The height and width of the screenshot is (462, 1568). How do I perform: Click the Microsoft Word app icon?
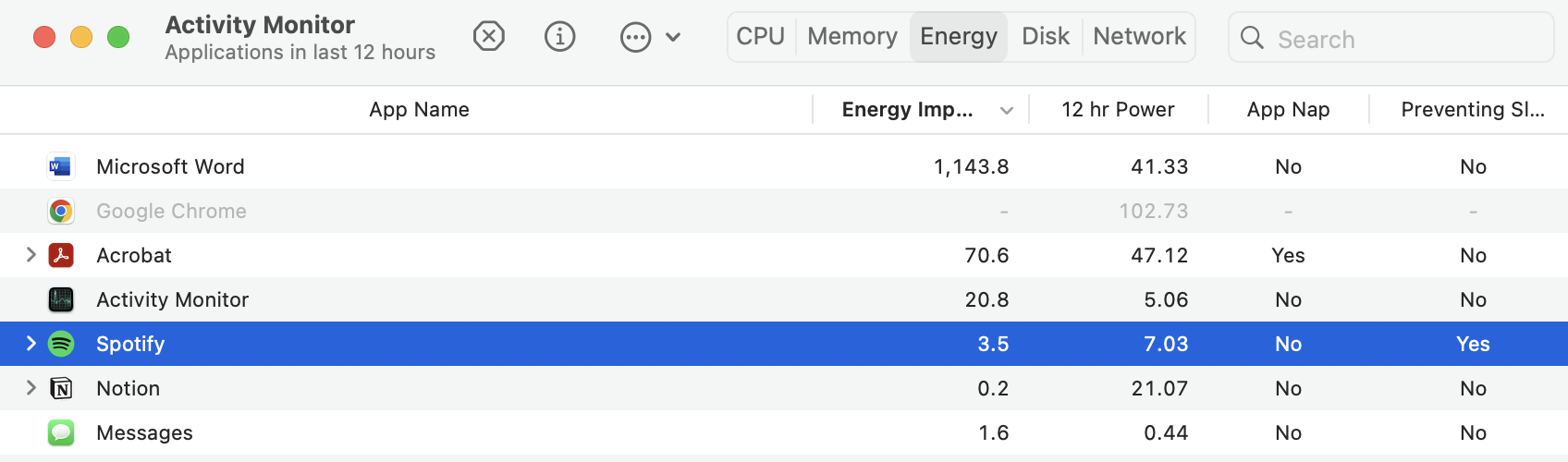click(61, 166)
